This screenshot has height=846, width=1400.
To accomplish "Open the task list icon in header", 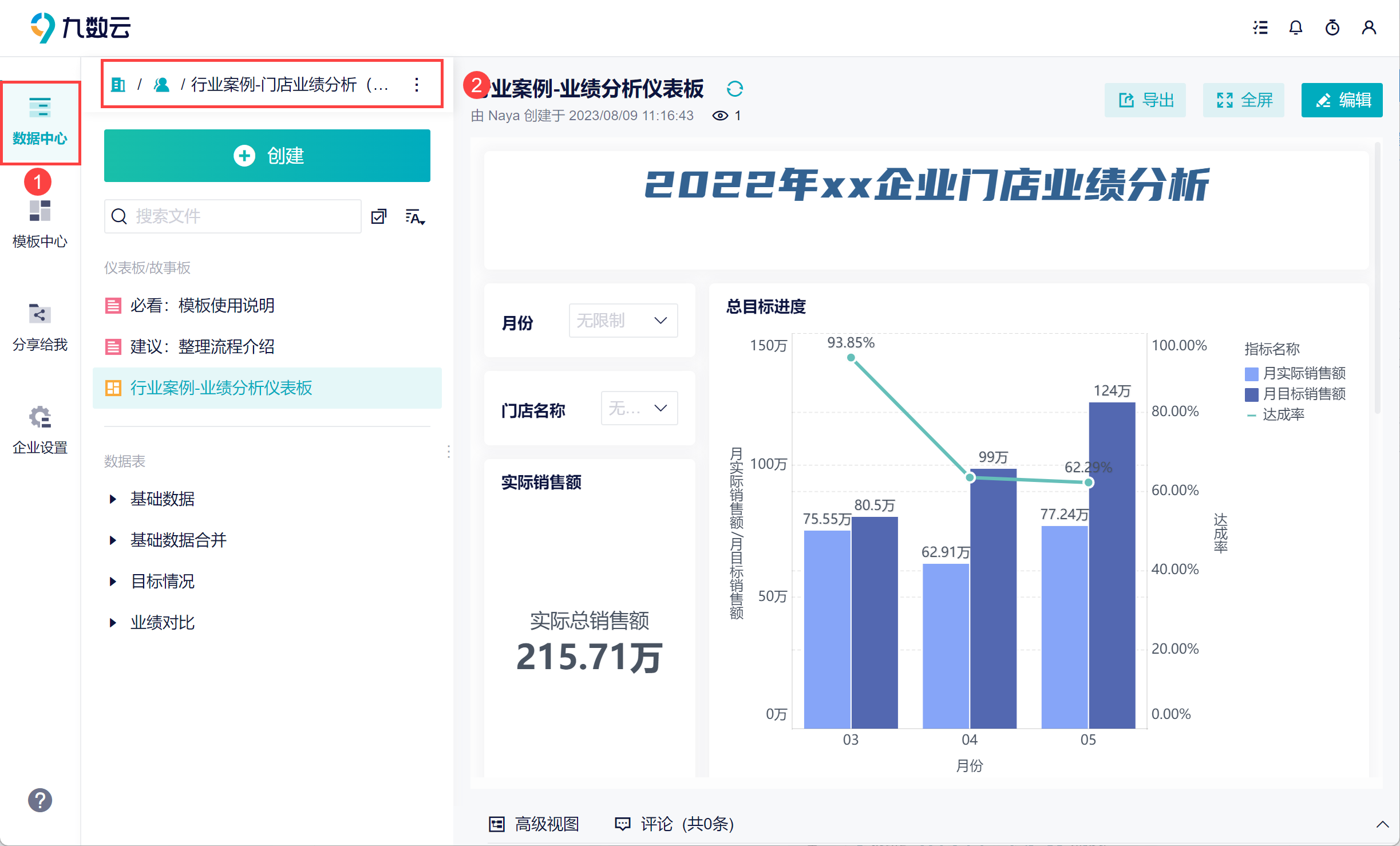I will 1260,27.
